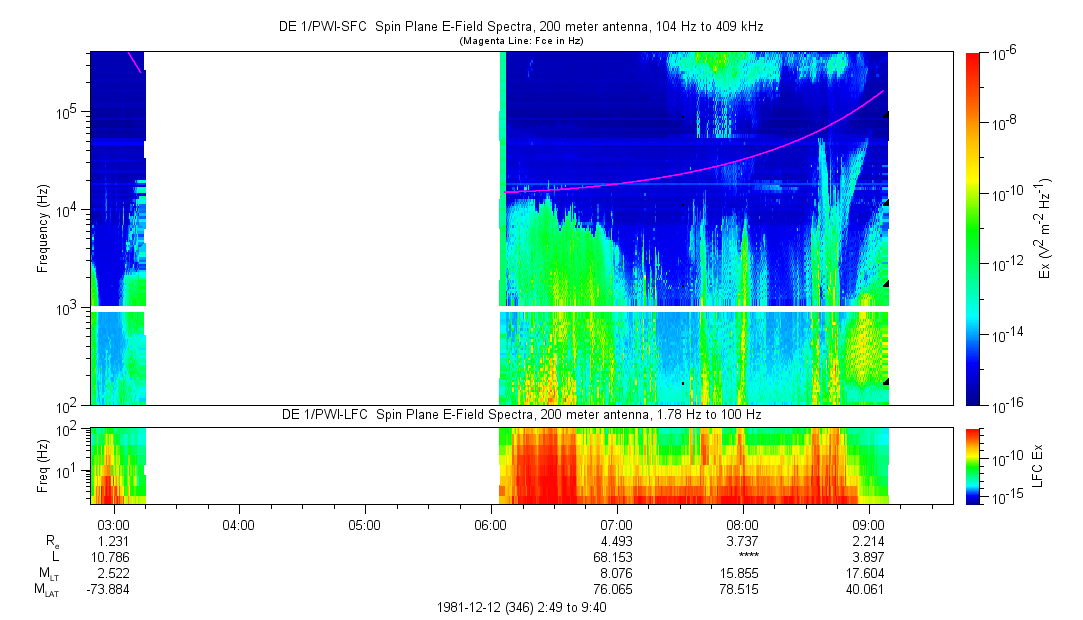Select the 06:00 time axis tick label
Viewport: 1083px width, 620px height.
490,525
